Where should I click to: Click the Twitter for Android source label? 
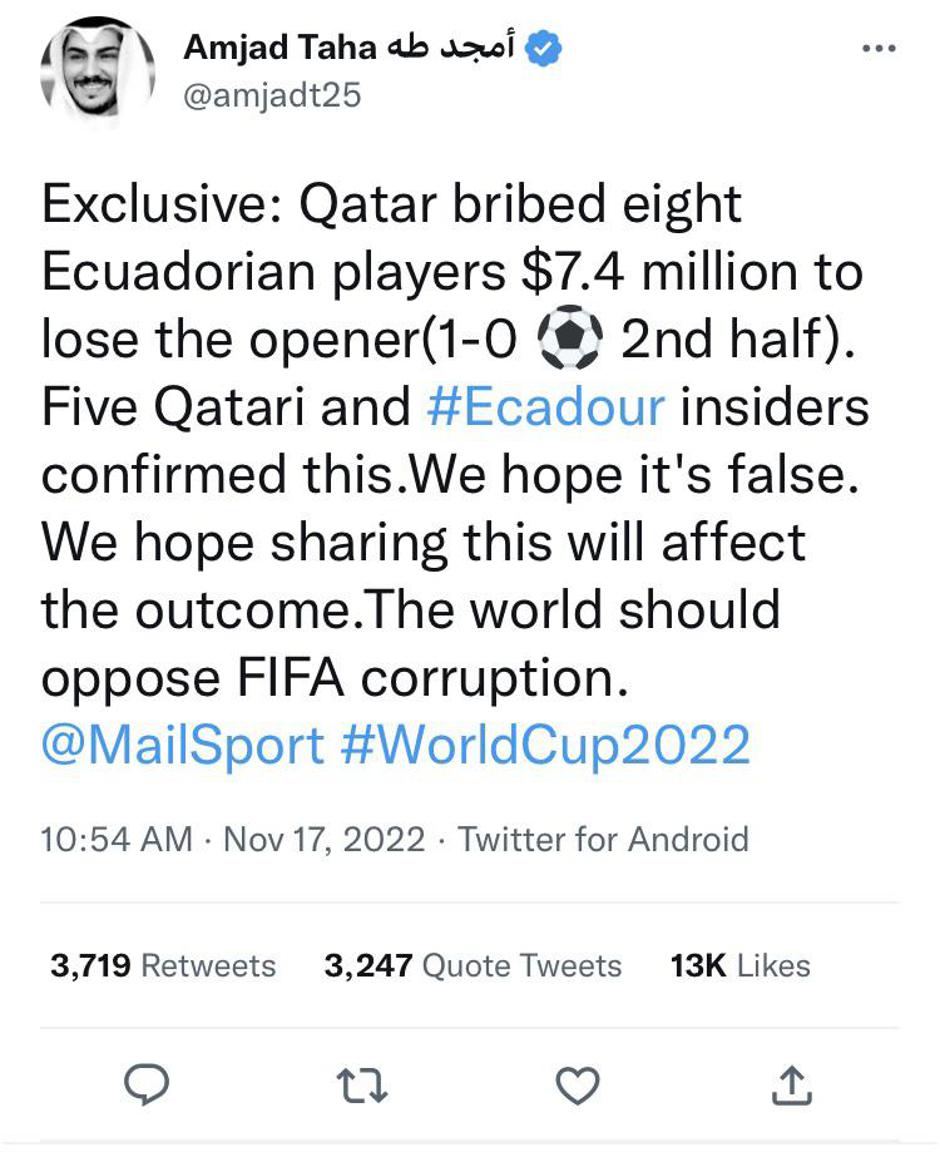[603, 838]
